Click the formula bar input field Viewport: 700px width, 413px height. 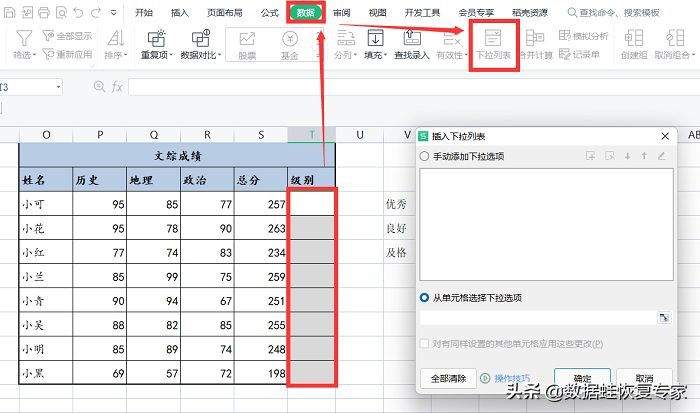point(414,87)
